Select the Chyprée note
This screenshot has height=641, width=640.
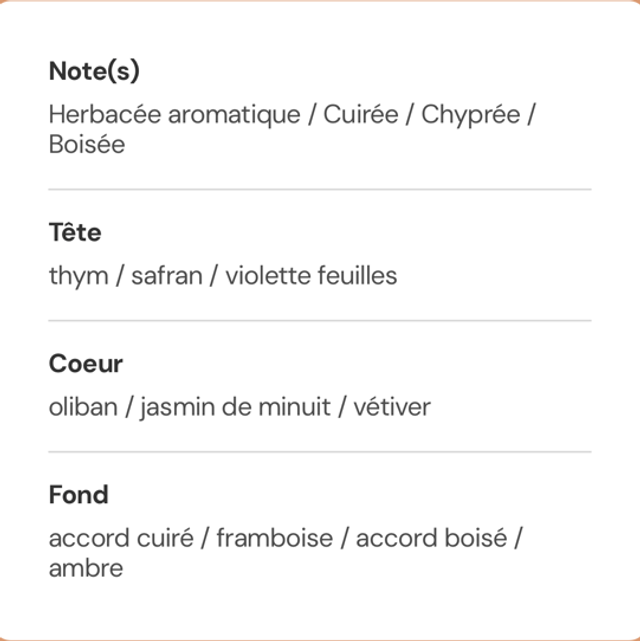(470, 115)
